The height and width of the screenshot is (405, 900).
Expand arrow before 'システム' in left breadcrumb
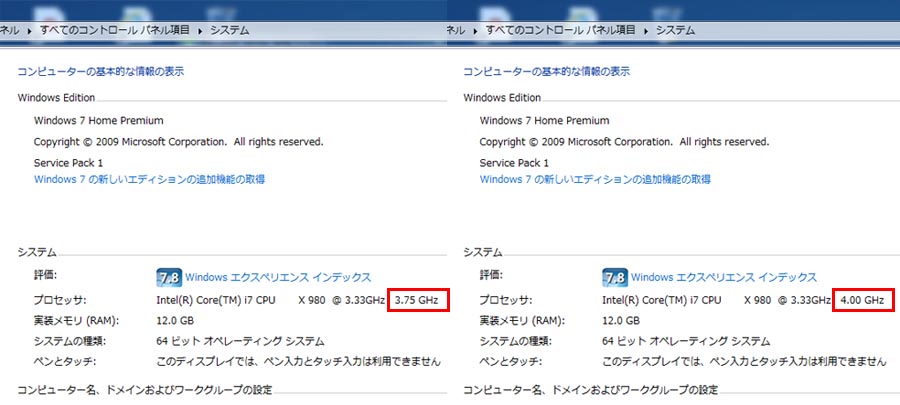click(200, 31)
